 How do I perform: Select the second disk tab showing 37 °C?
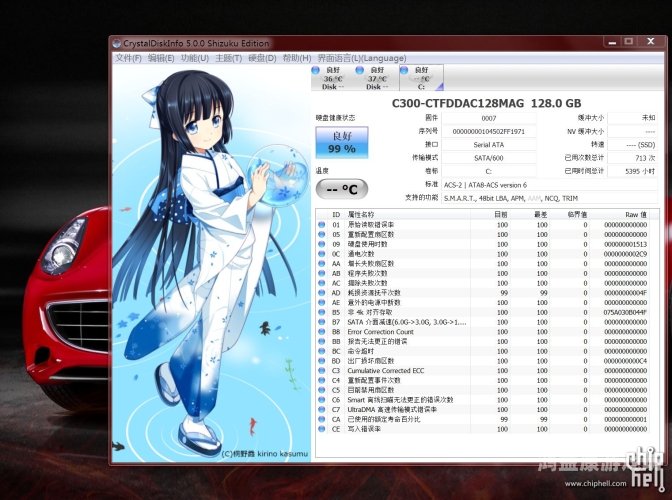376,77
